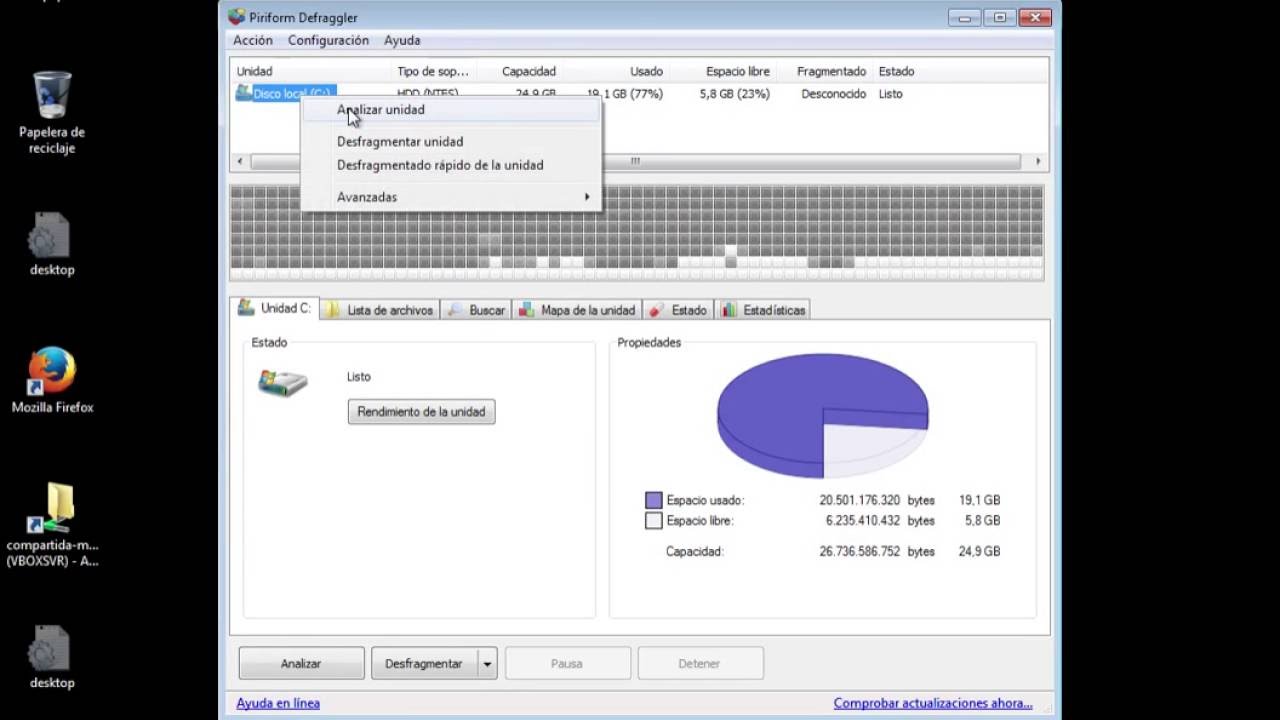
Task: Click the Espacio usado purple color swatch
Action: coord(654,500)
